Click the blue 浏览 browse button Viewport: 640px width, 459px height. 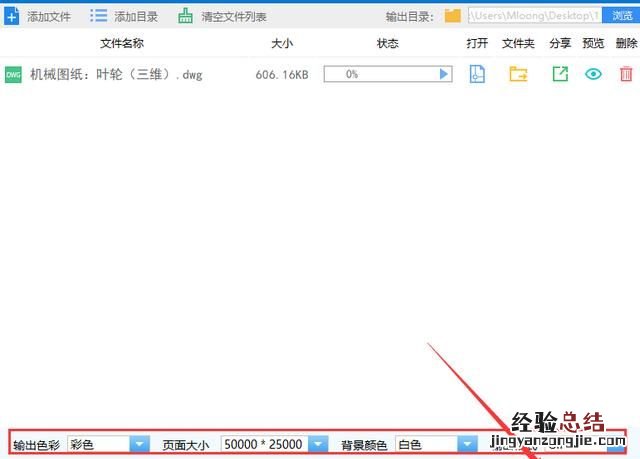[x=622, y=16]
